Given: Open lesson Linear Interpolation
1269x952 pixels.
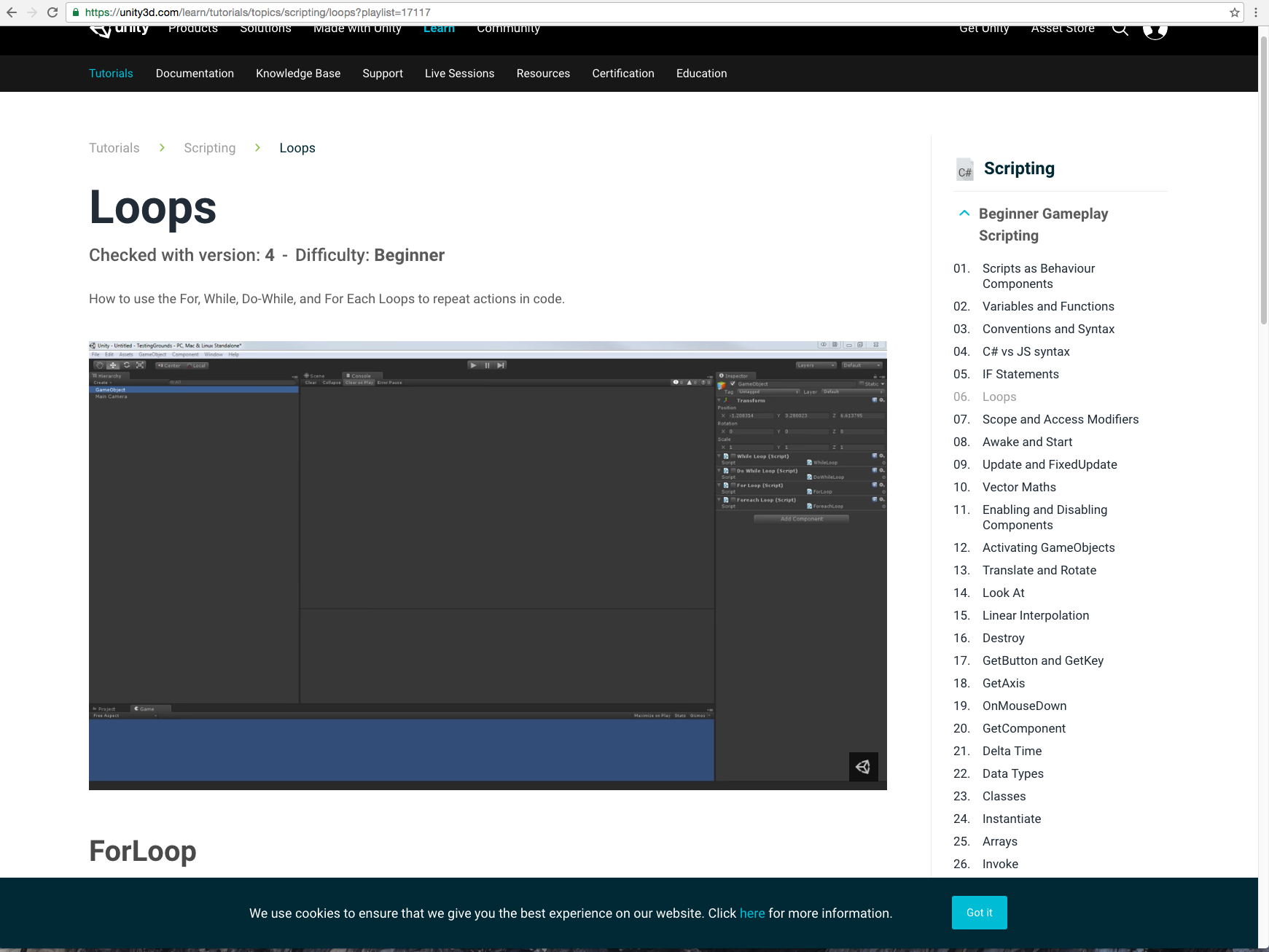Looking at the screenshot, I should (1036, 616).
